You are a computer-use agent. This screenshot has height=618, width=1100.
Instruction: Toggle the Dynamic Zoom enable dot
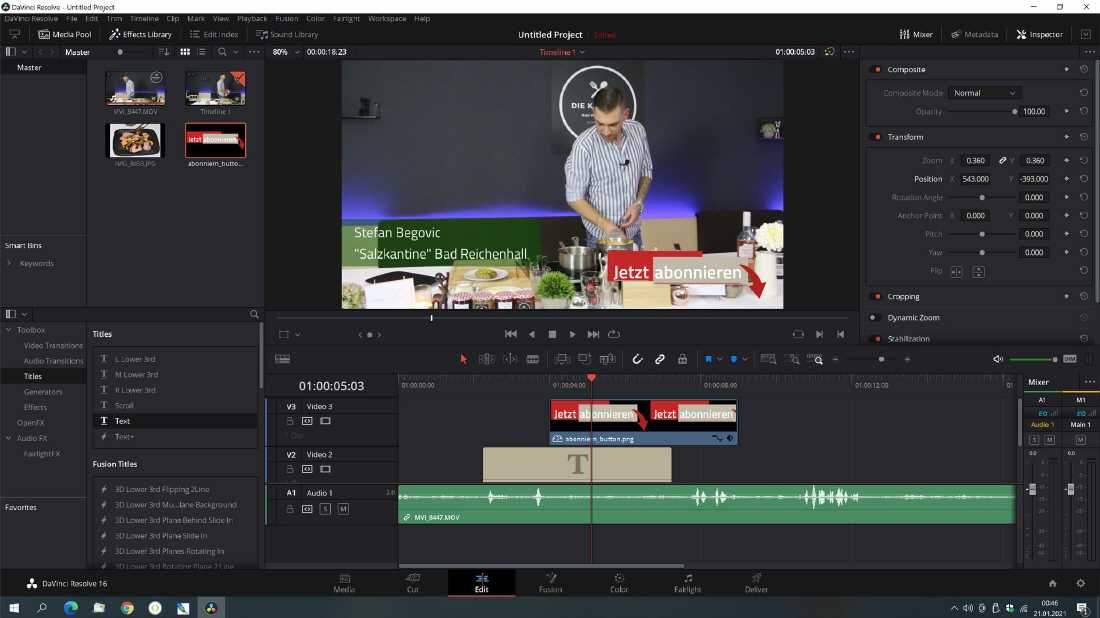click(873, 318)
